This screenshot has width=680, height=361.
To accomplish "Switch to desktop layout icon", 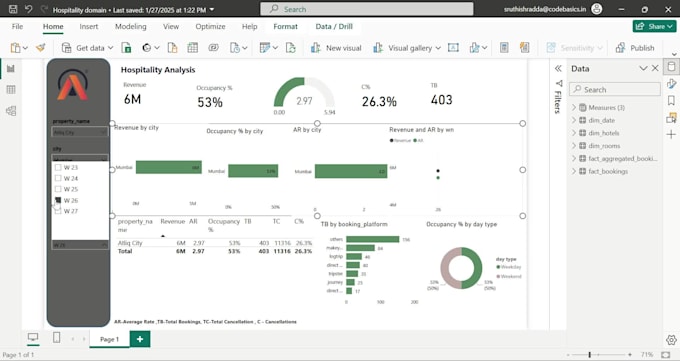I will [x=33, y=337].
